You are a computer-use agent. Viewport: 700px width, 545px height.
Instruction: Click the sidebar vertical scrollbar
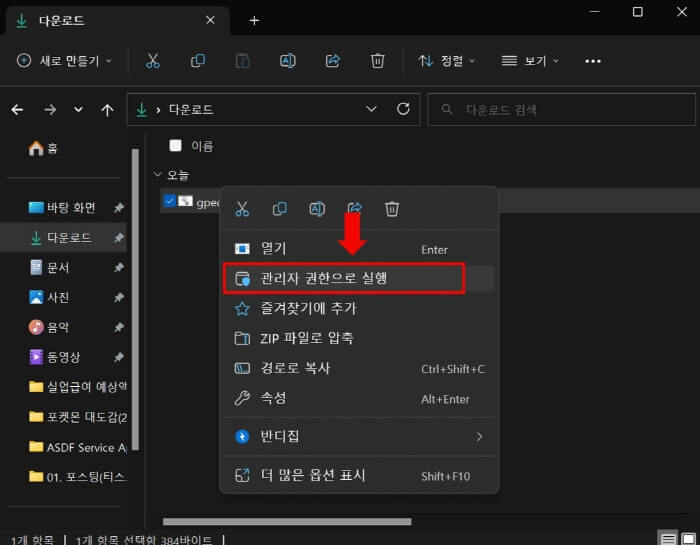tap(135, 299)
